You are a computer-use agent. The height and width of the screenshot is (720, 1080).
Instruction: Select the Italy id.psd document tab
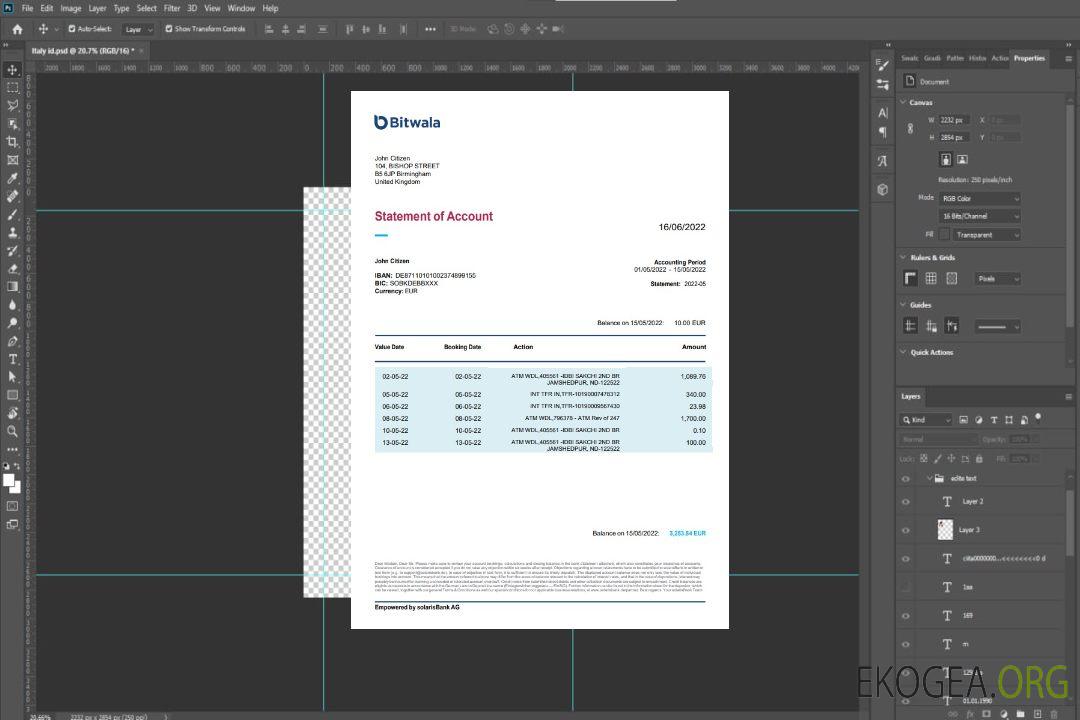[81, 50]
